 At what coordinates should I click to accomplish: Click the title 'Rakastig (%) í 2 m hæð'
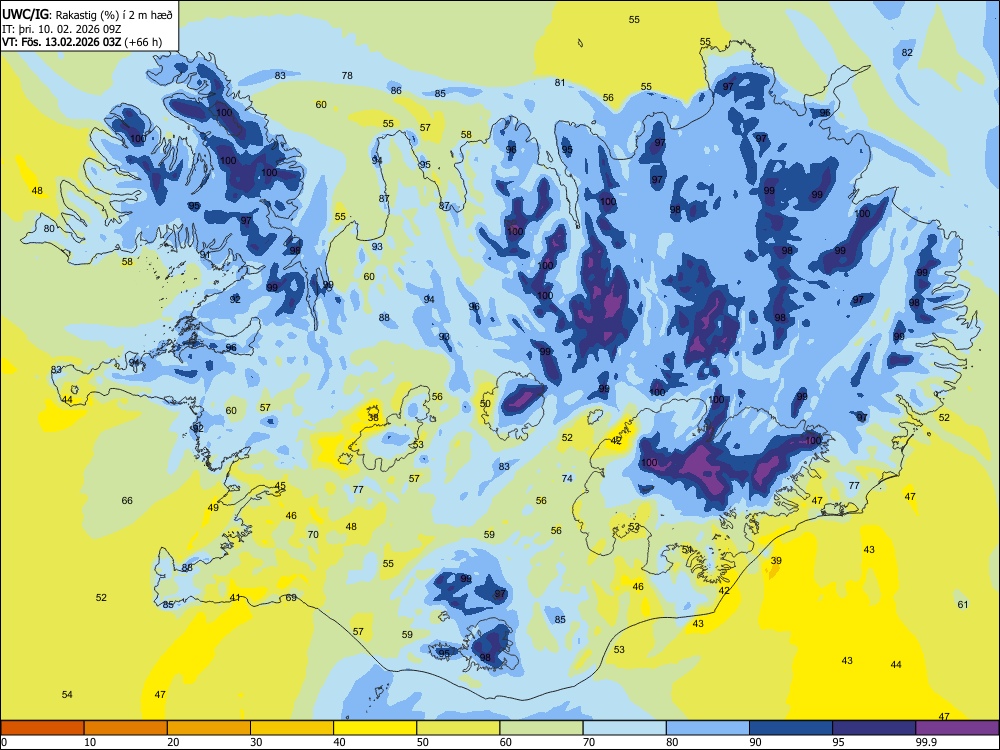click(x=114, y=14)
